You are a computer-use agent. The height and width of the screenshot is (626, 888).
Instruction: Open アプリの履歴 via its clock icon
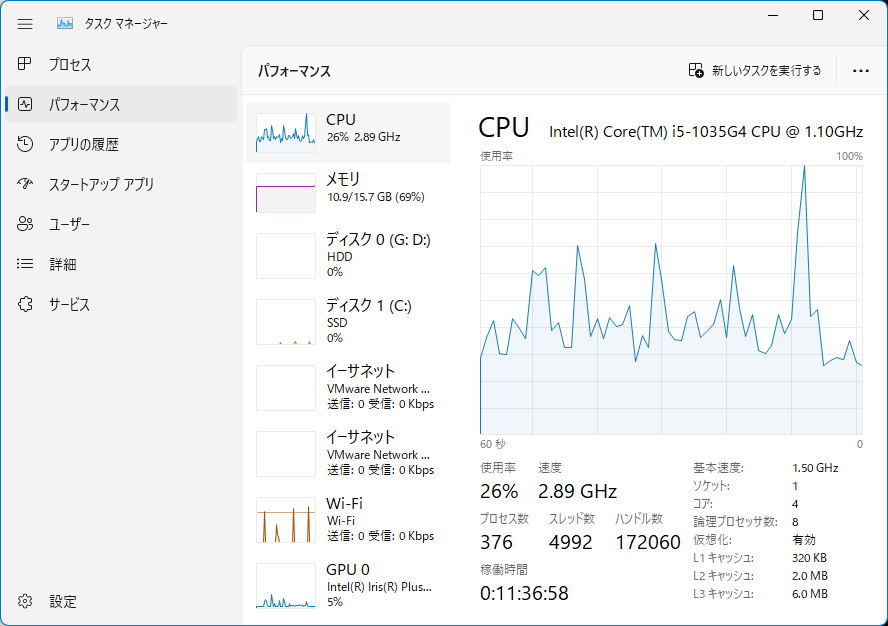(x=23, y=144)
